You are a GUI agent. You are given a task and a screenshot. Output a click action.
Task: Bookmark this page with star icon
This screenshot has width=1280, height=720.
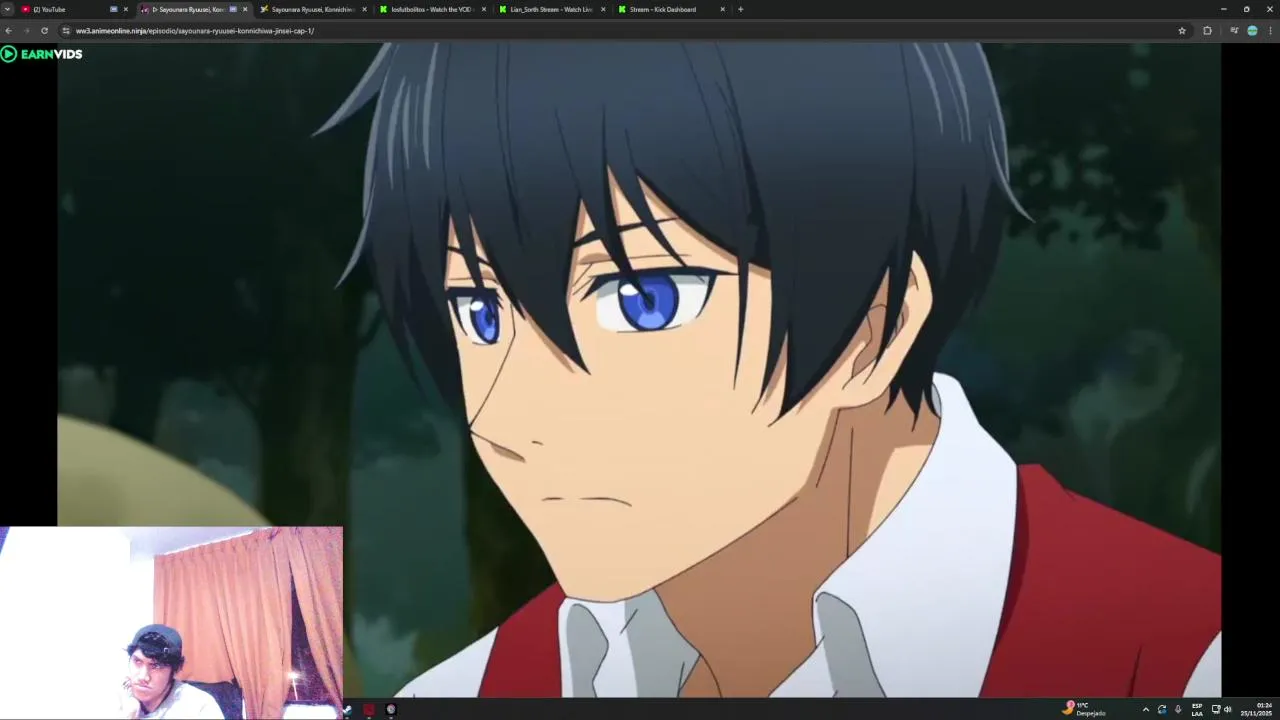tap(1182, 30)
